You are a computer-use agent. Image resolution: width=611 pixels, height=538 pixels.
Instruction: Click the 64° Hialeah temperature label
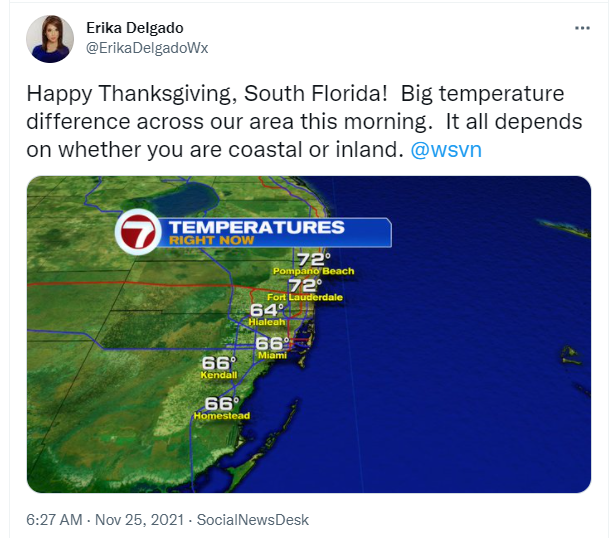267,315
